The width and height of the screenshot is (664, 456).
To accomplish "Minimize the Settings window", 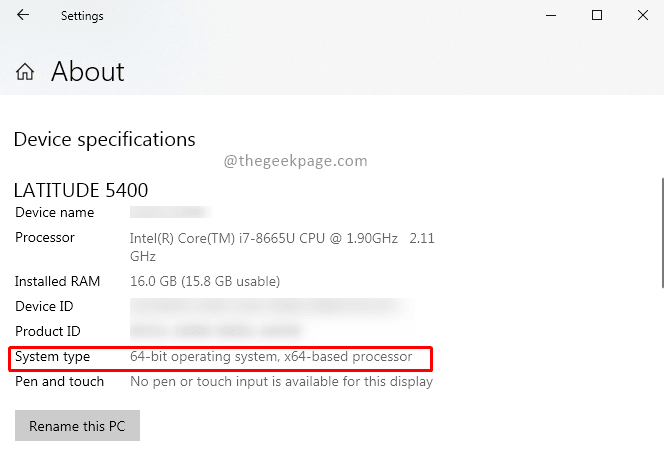I will [x=550, y=16].
